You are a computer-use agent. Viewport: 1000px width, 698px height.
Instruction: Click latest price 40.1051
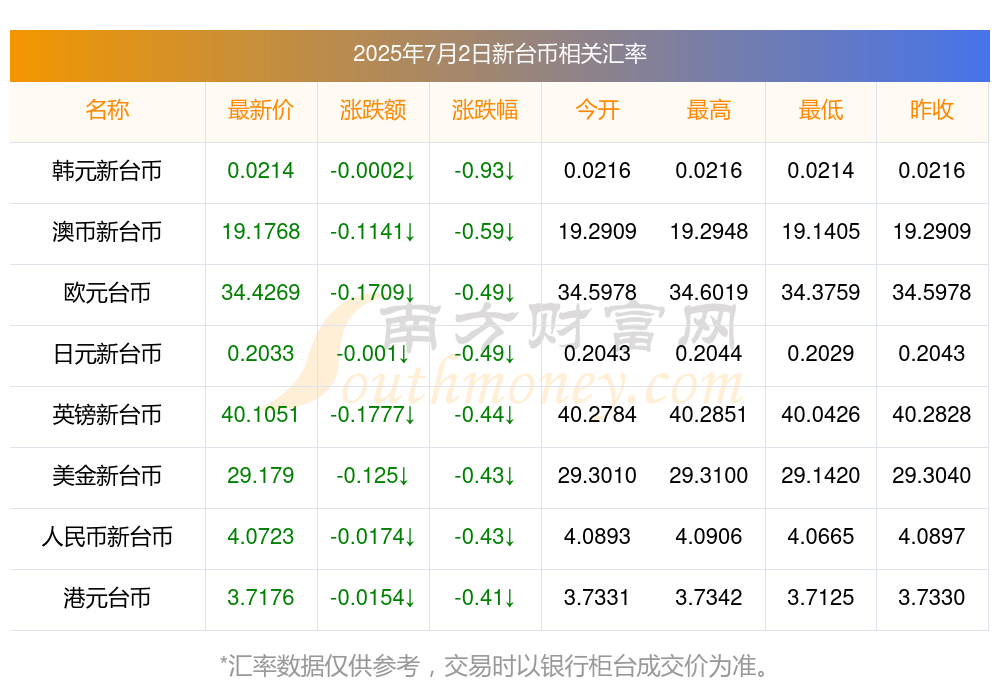[x=261, y=415]
